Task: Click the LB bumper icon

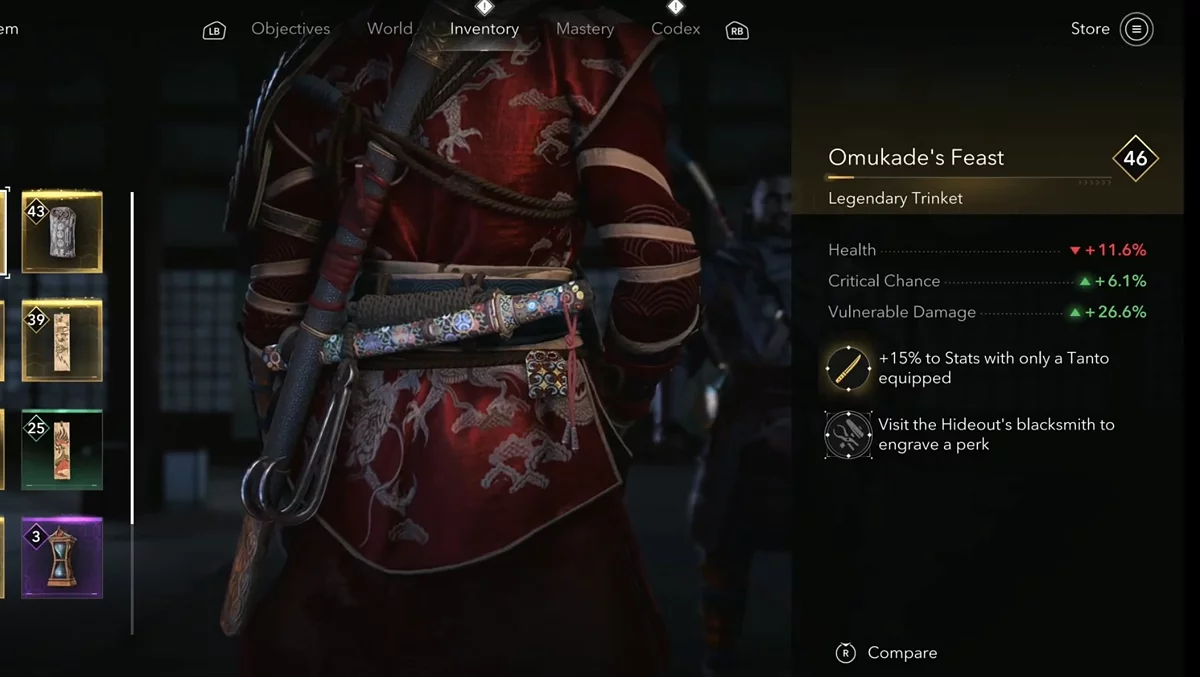Action: [x=214, y=31]
